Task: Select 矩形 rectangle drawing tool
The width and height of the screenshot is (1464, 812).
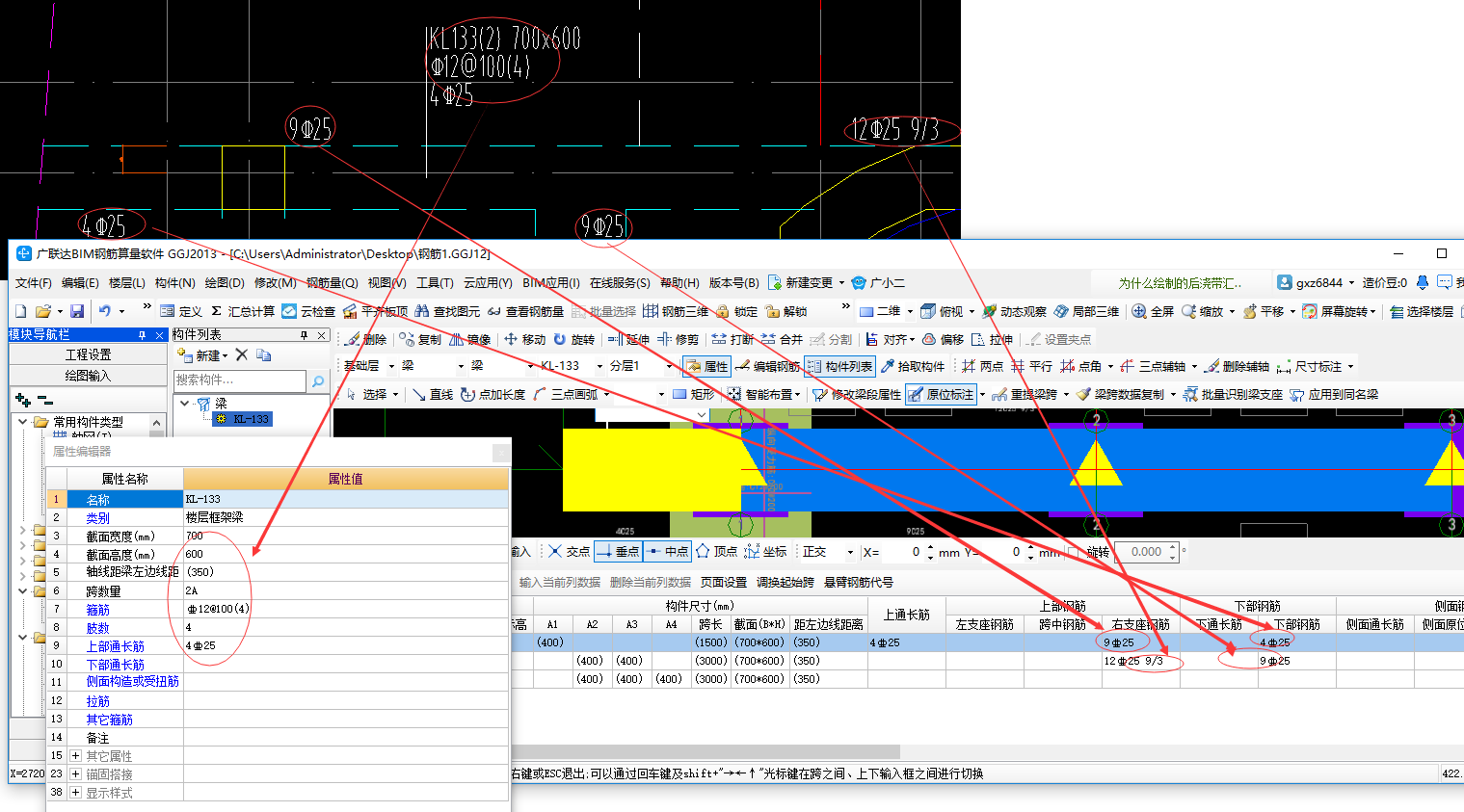Action: tap(694, 394)
